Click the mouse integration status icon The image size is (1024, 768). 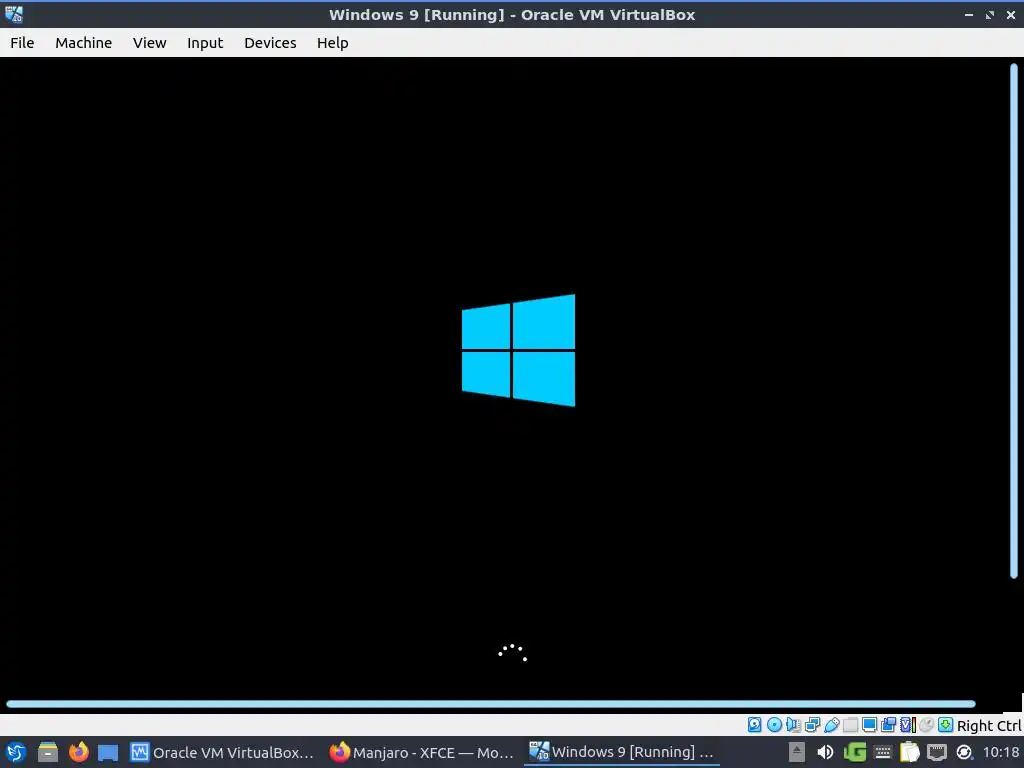926,725
